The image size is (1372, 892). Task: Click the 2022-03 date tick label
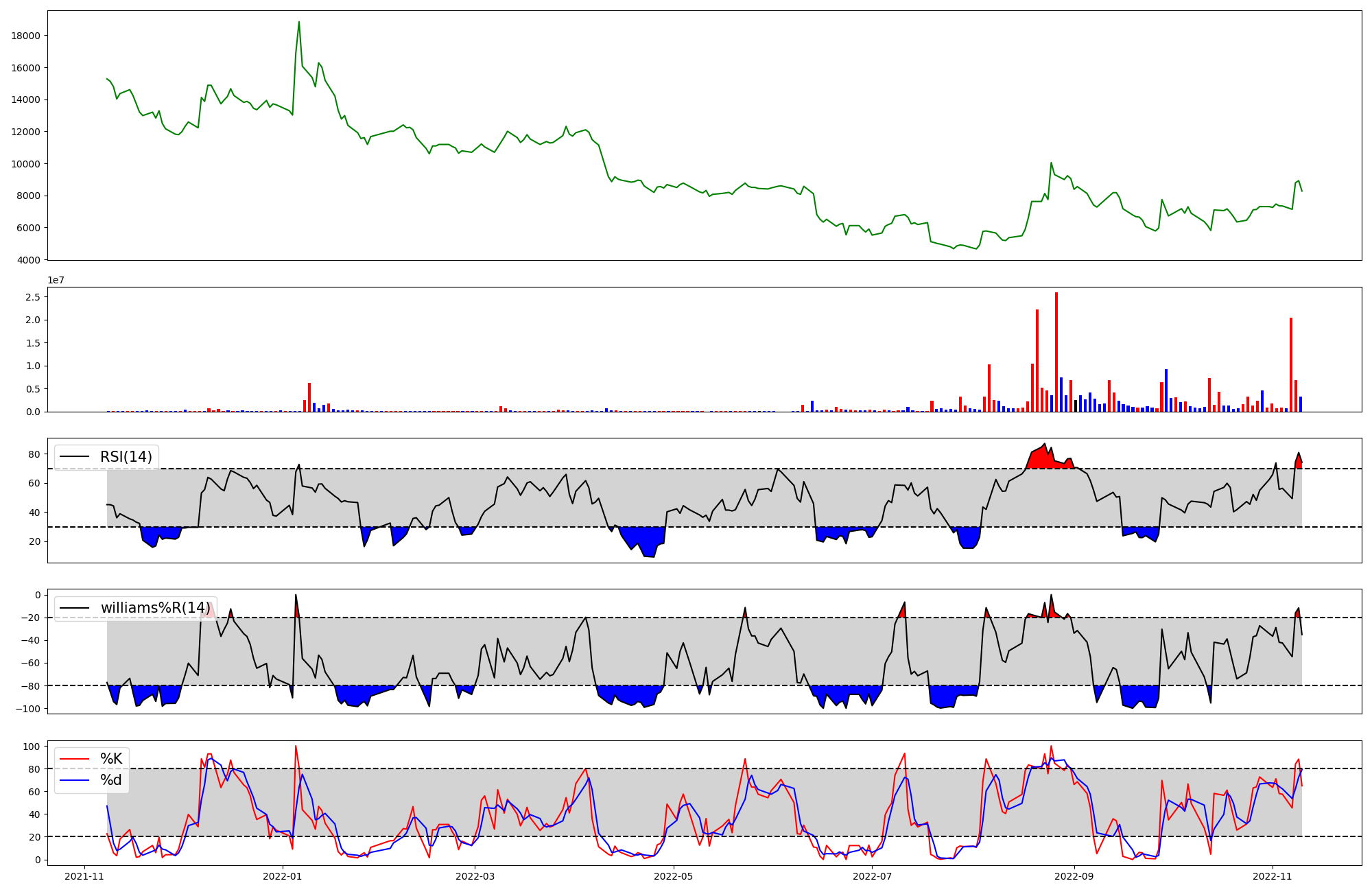(475, 876)
